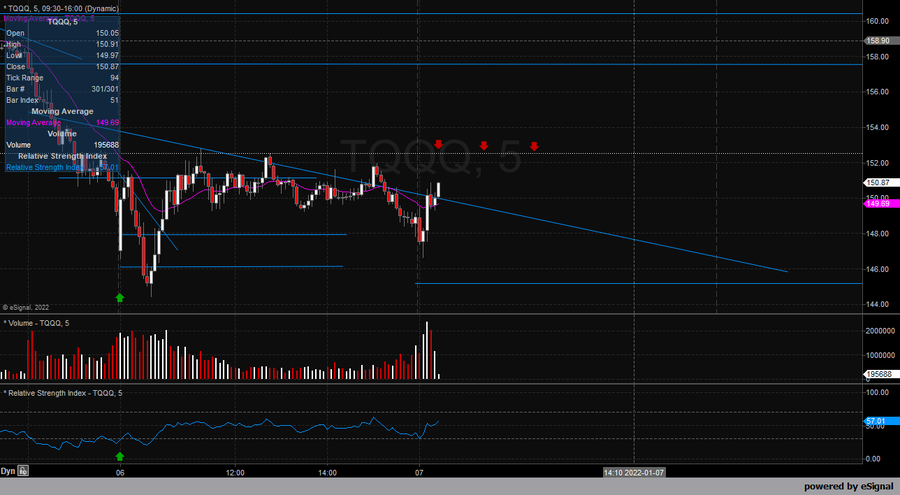Screen dimensions: 900x495
Task: Select the green up arrow in price pane
Action: coord(120,297)
